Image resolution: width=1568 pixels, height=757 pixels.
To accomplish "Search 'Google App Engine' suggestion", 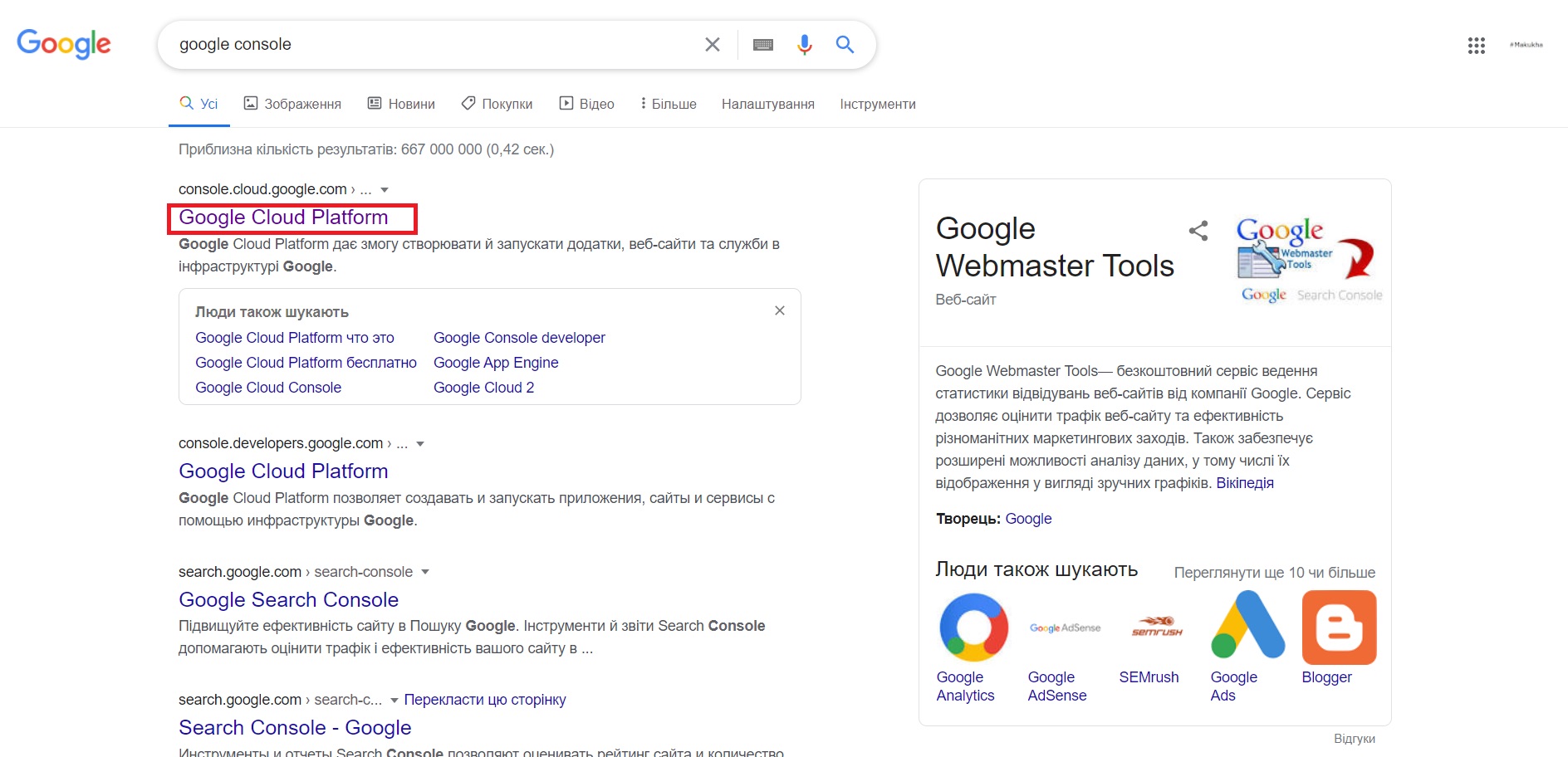I will [496, 363].
